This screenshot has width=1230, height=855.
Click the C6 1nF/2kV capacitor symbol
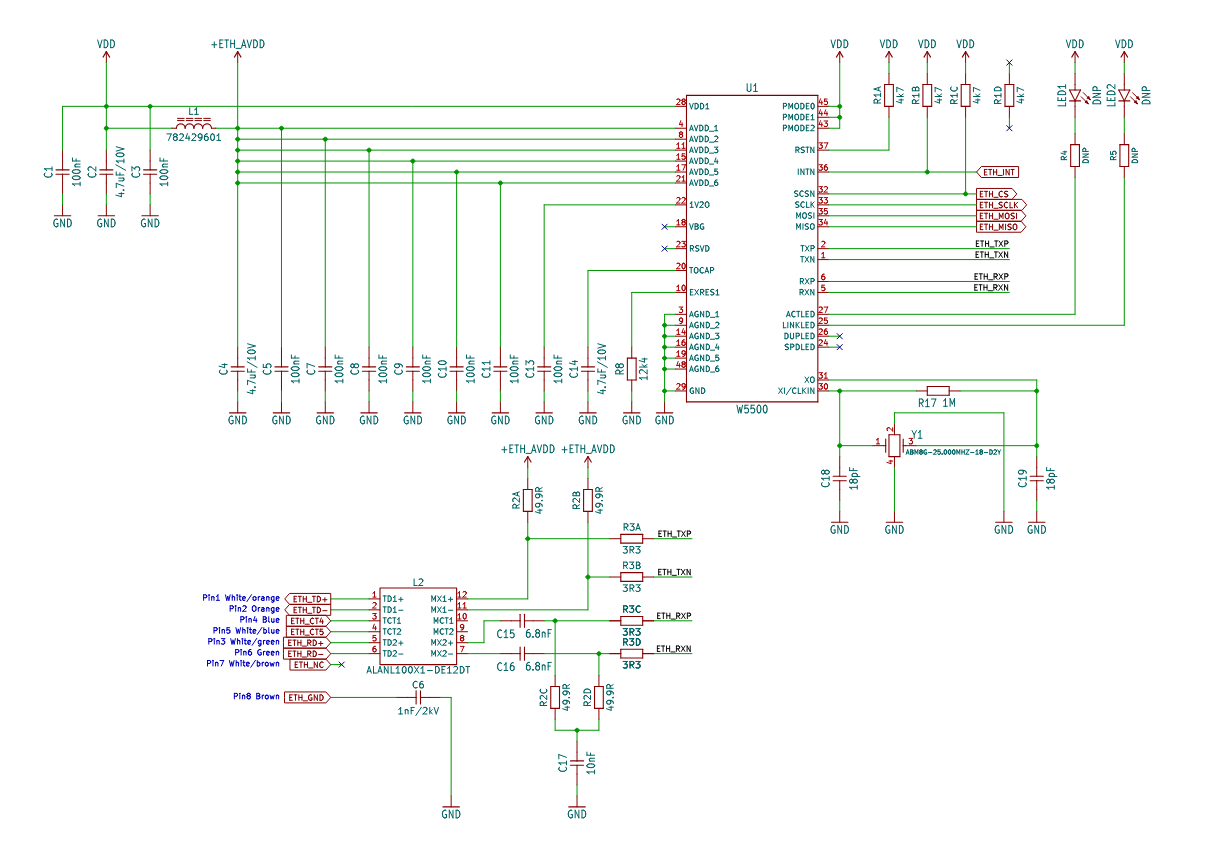(418, 697)
